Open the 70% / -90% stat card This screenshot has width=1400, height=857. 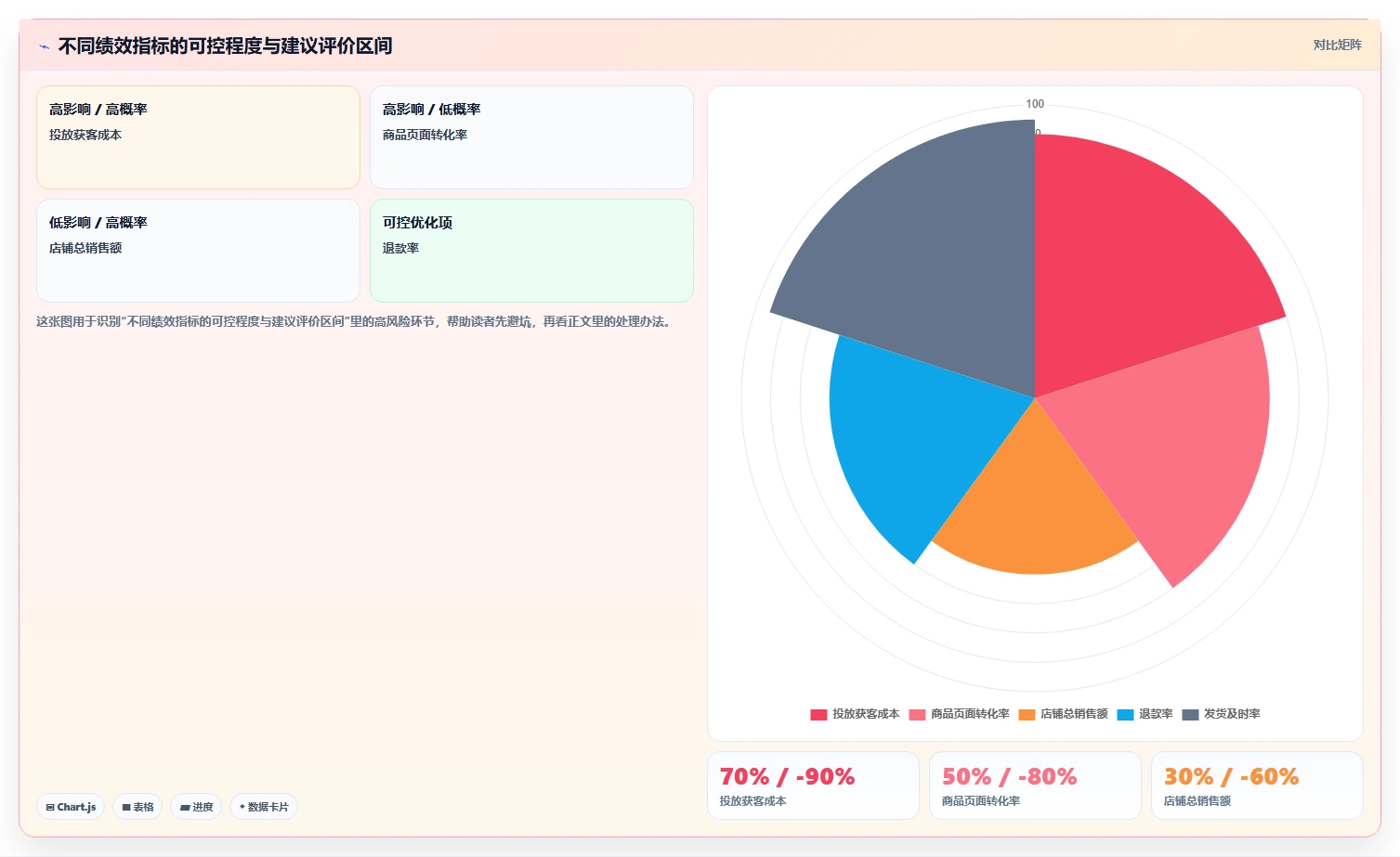[813, 786]
